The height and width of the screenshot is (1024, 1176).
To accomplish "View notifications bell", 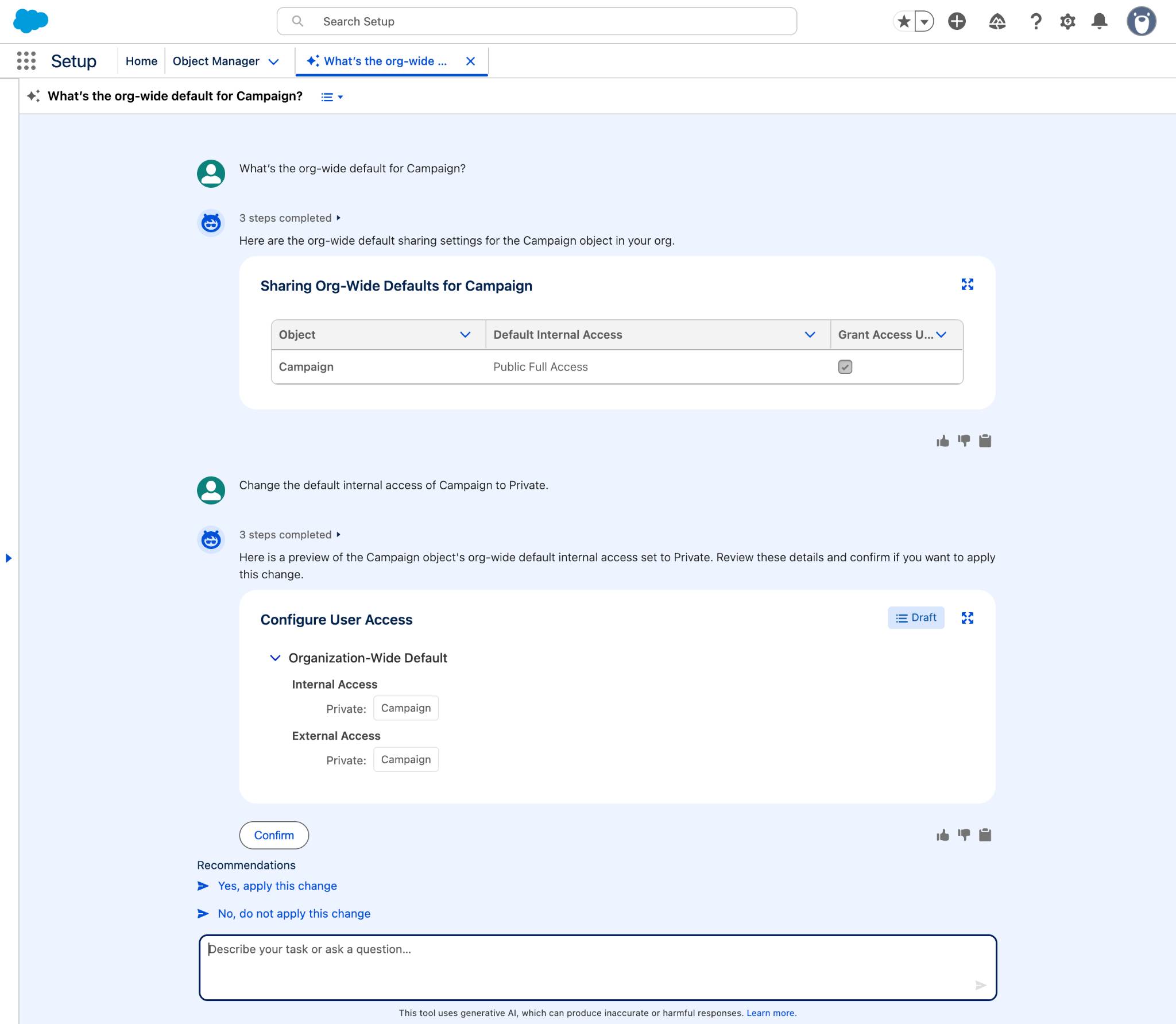I will [1099, 22].
